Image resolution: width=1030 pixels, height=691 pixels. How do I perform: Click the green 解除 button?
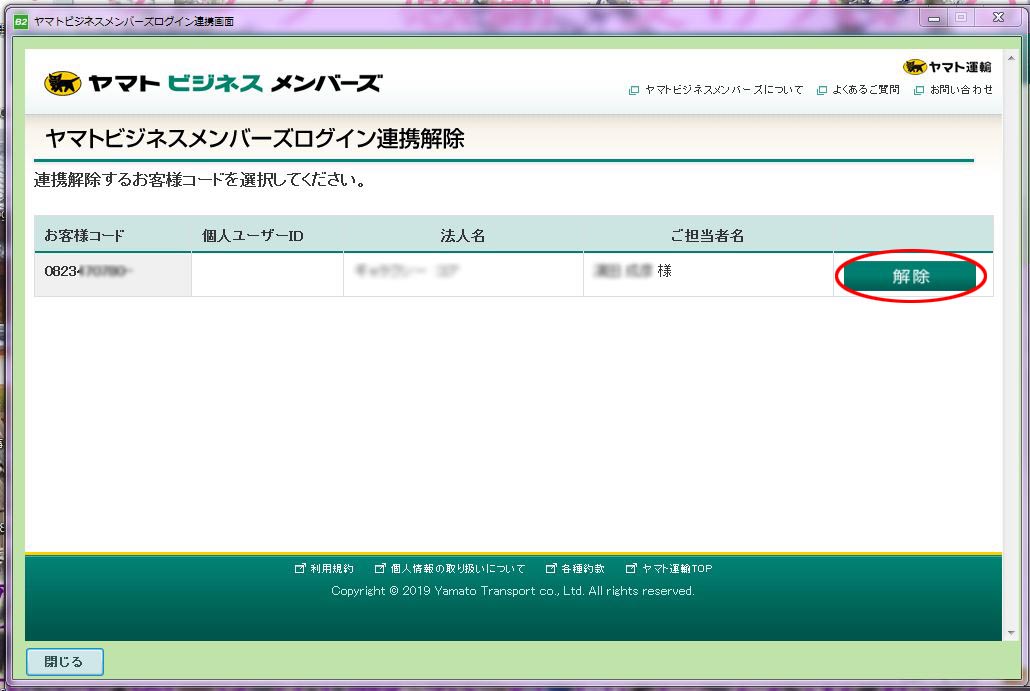pos(910,276)
